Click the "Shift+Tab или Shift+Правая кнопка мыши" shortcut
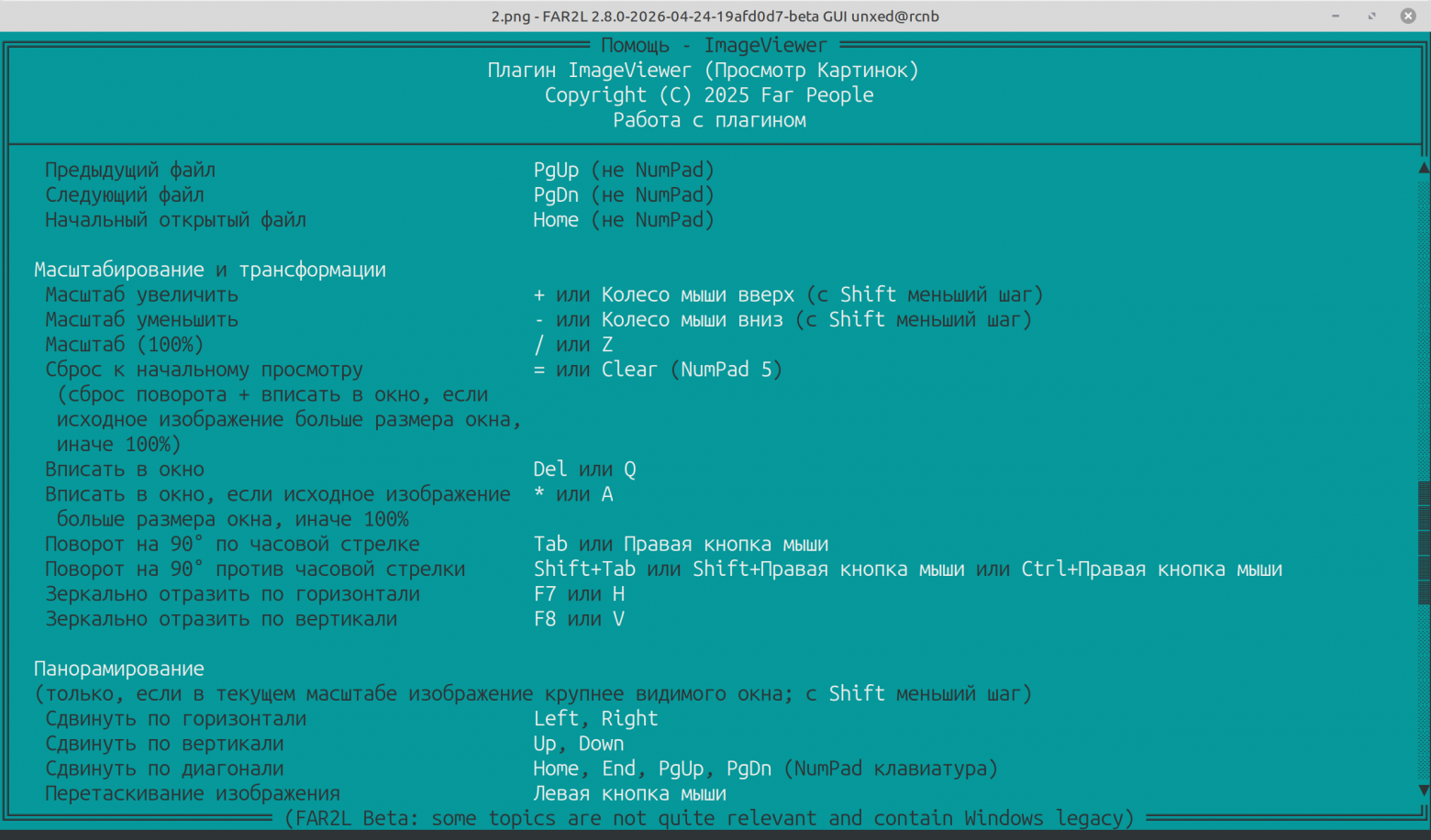This screenshot has width=1431, height=840. coord(749,569)
